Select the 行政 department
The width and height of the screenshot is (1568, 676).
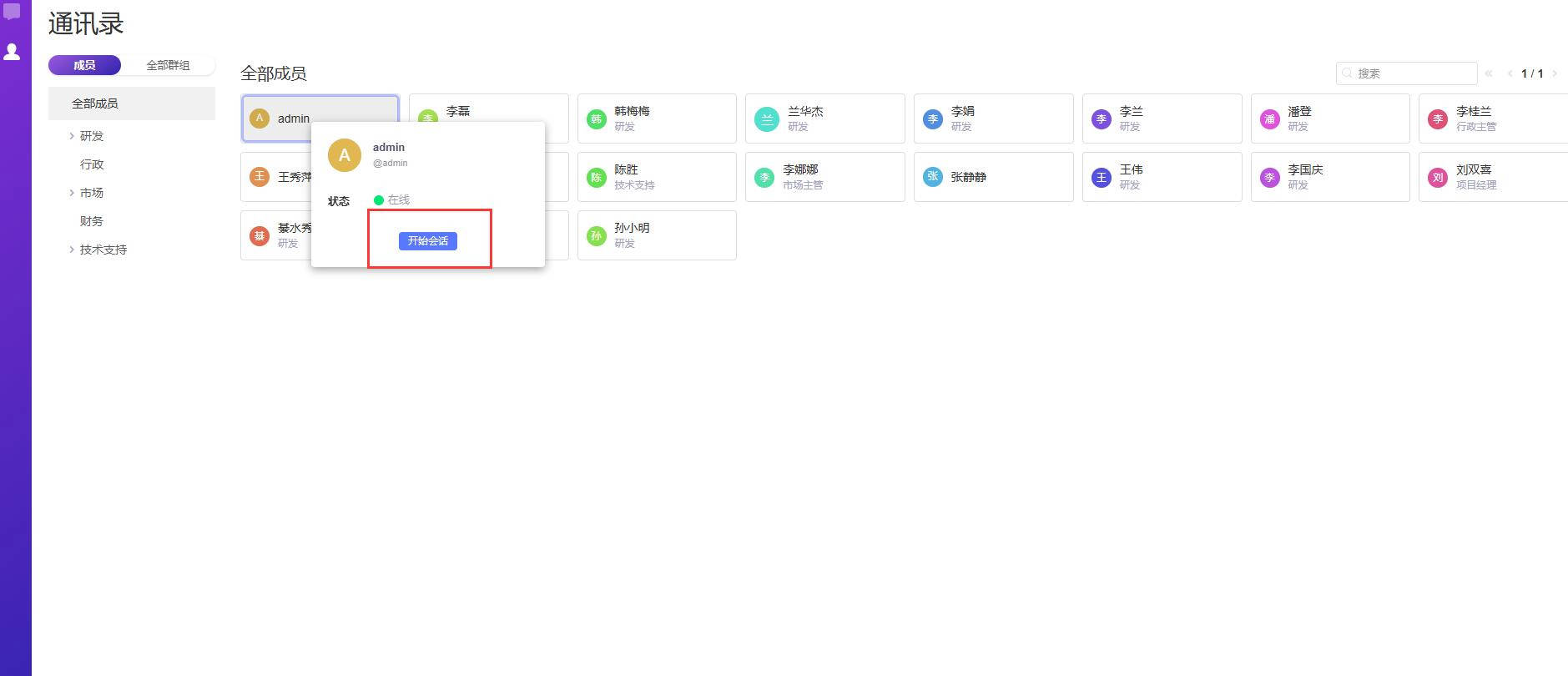coord(92,164)
